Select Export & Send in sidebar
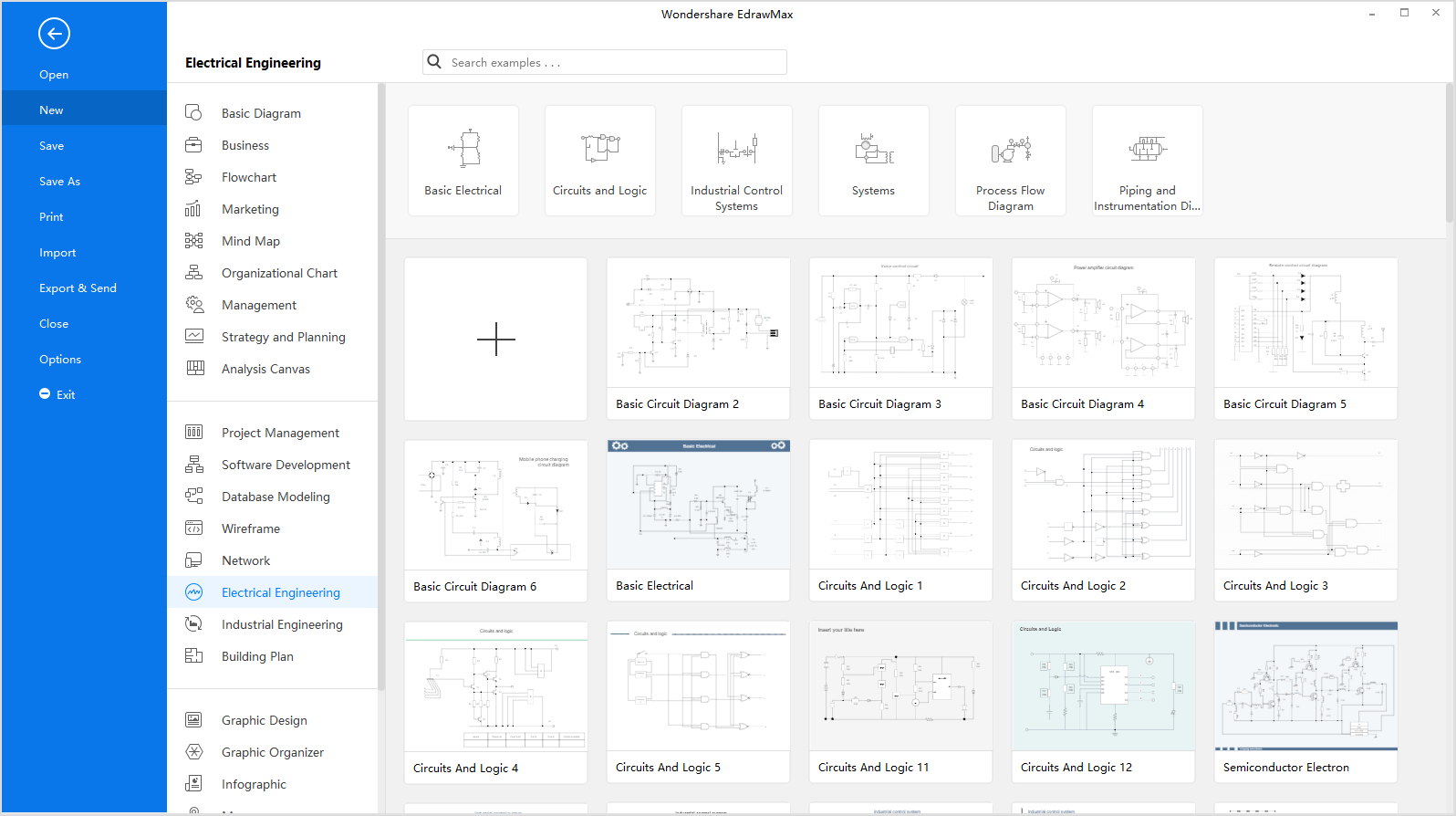 click(x=78, y=288)
